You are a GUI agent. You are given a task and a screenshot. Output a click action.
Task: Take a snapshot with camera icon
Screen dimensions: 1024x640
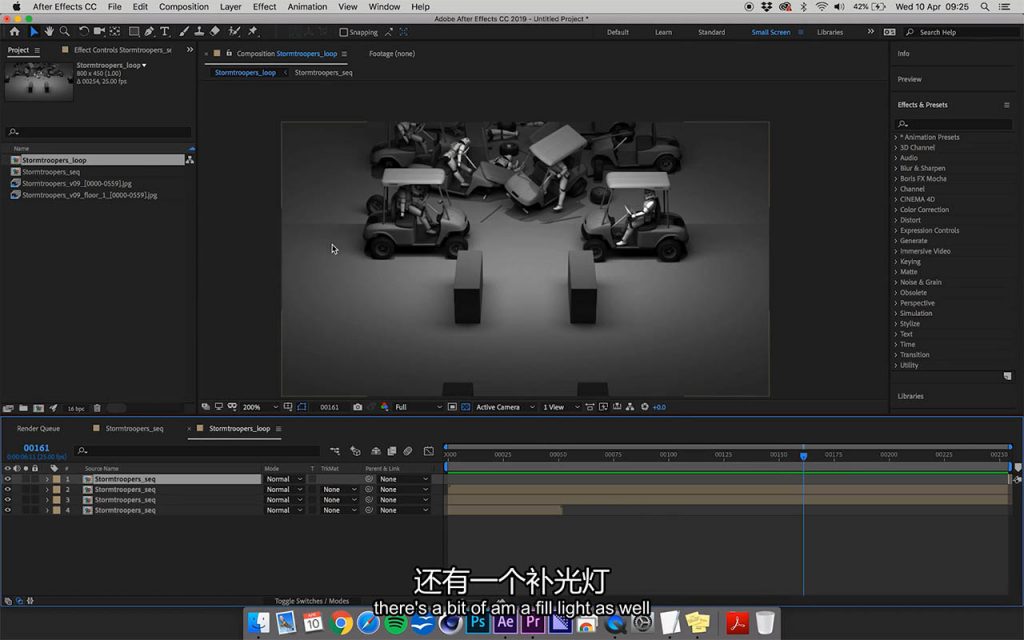tap(357, 407)
